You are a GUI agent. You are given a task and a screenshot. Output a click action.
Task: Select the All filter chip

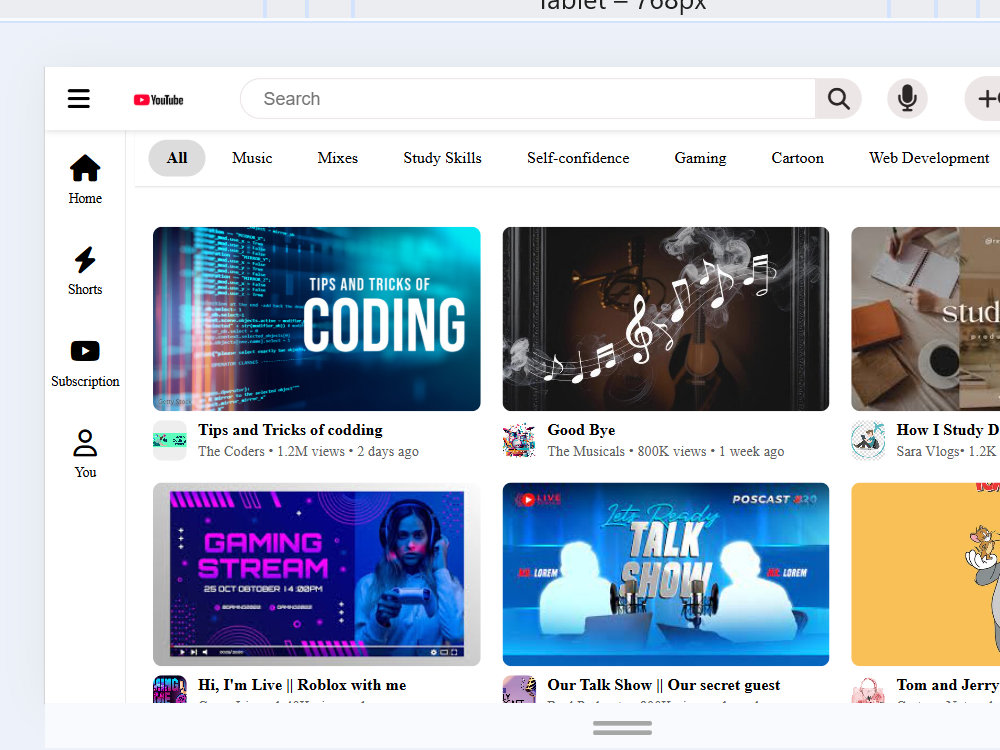click(x=177, y=158)
